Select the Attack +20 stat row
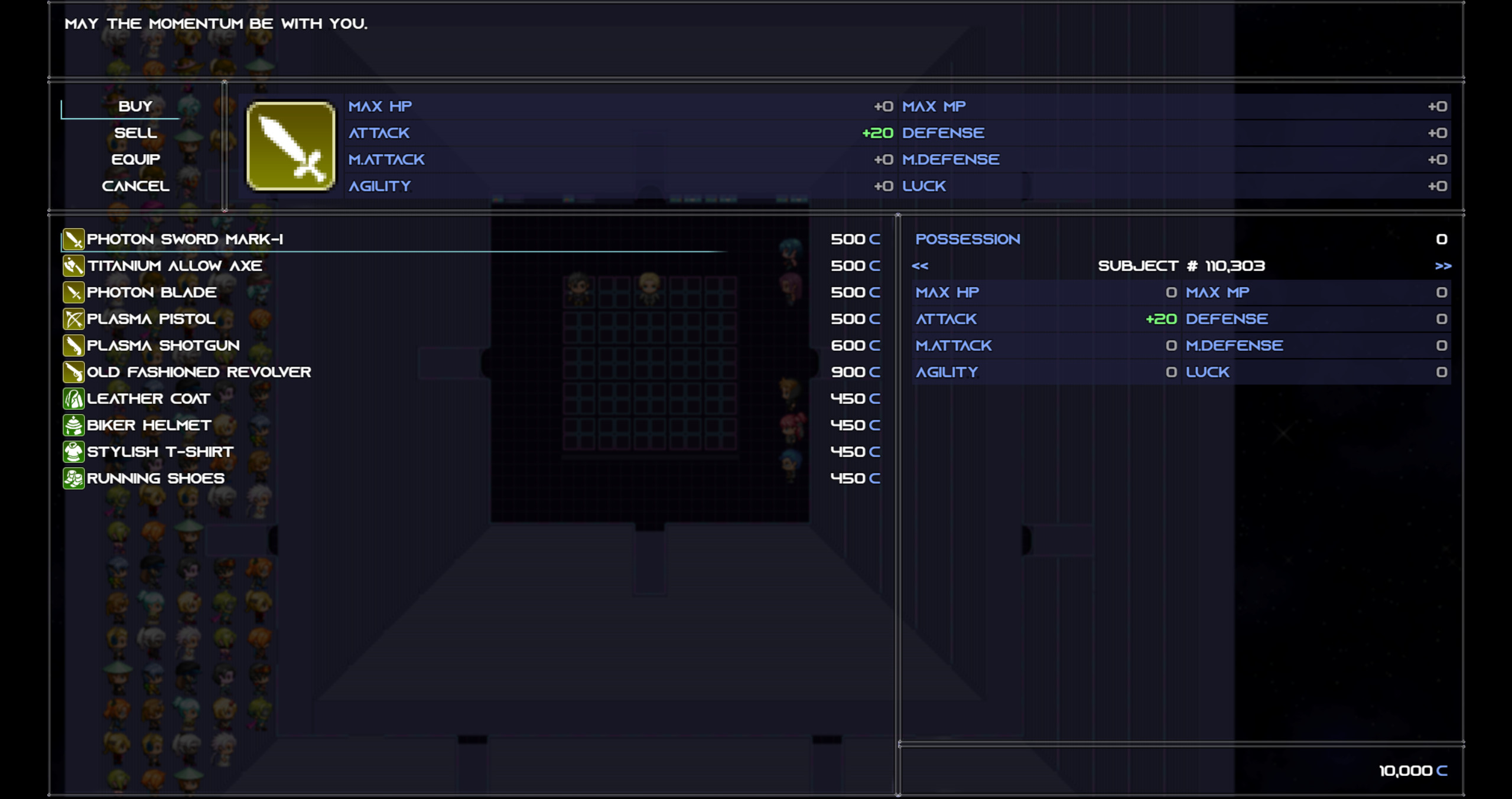The width and height of the screenshot is (1512, 799). click(1004, 318)
